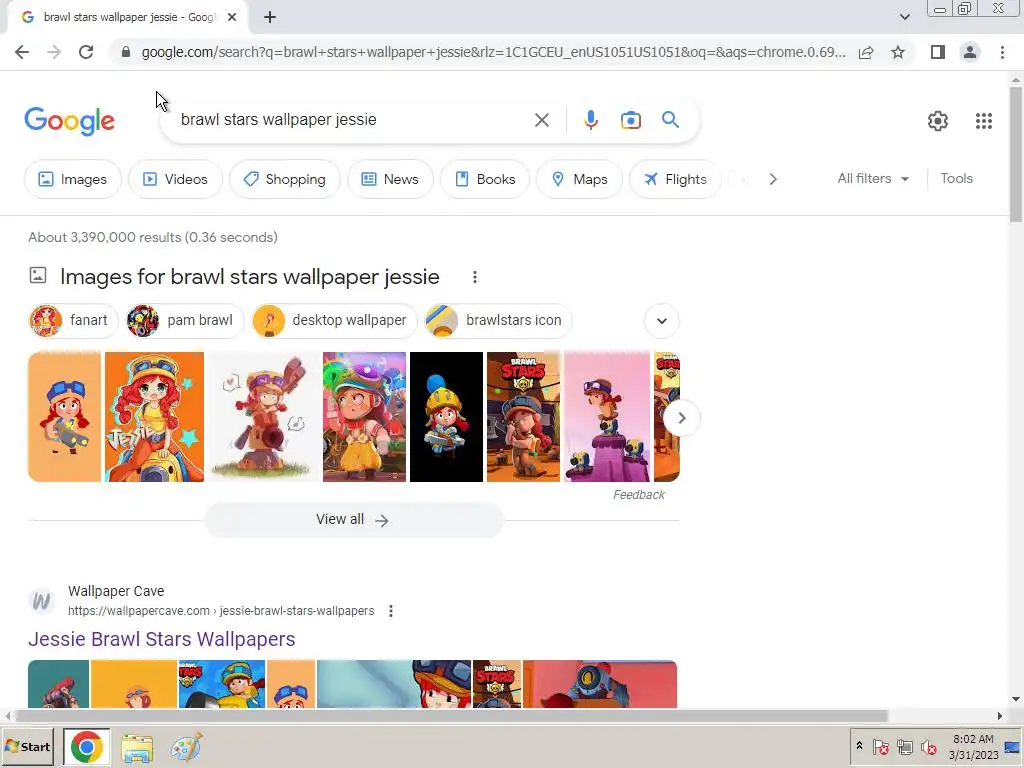Filter results by Videos
The image size is (1024, 768).
pyautogui.click(x=175, y=180)
